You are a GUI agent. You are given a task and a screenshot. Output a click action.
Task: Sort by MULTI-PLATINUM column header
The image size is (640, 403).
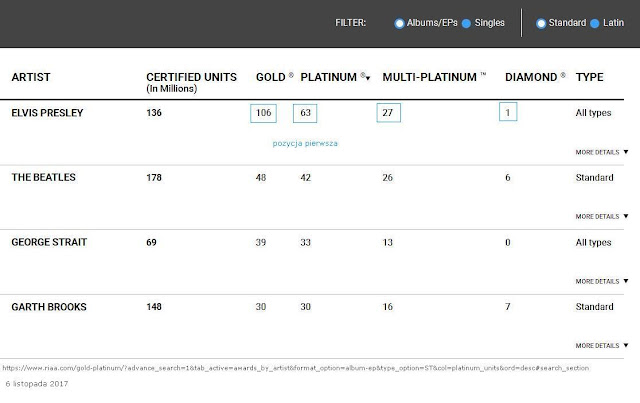pos(429,77)
